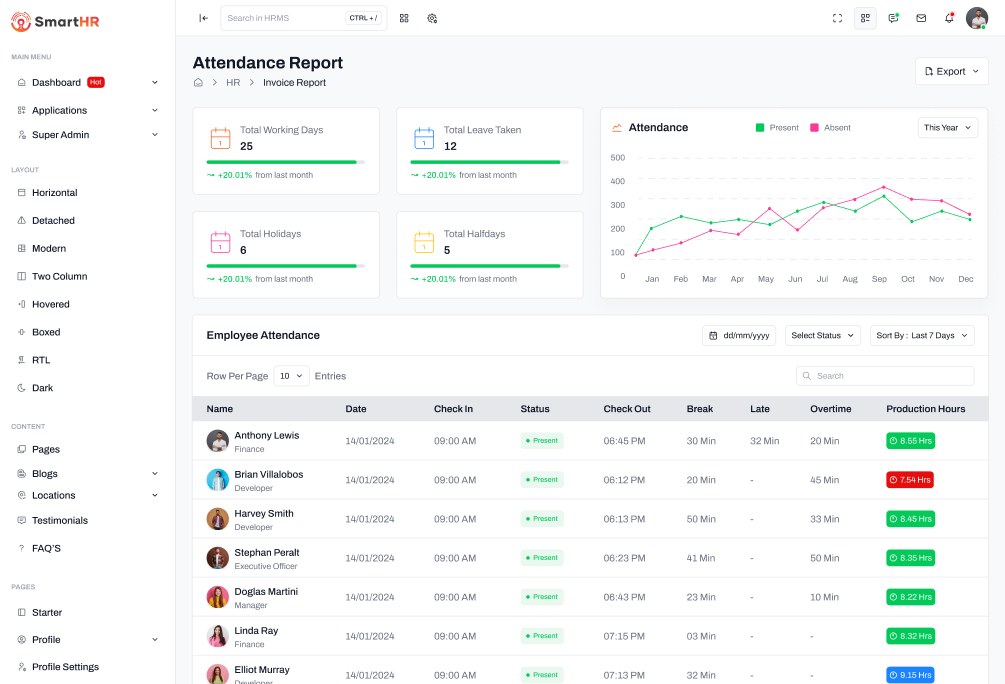Toggle fullscreen mode icon
Image resolution: width=1005 pixels, height=684 pixels.
tap(837, 18)
